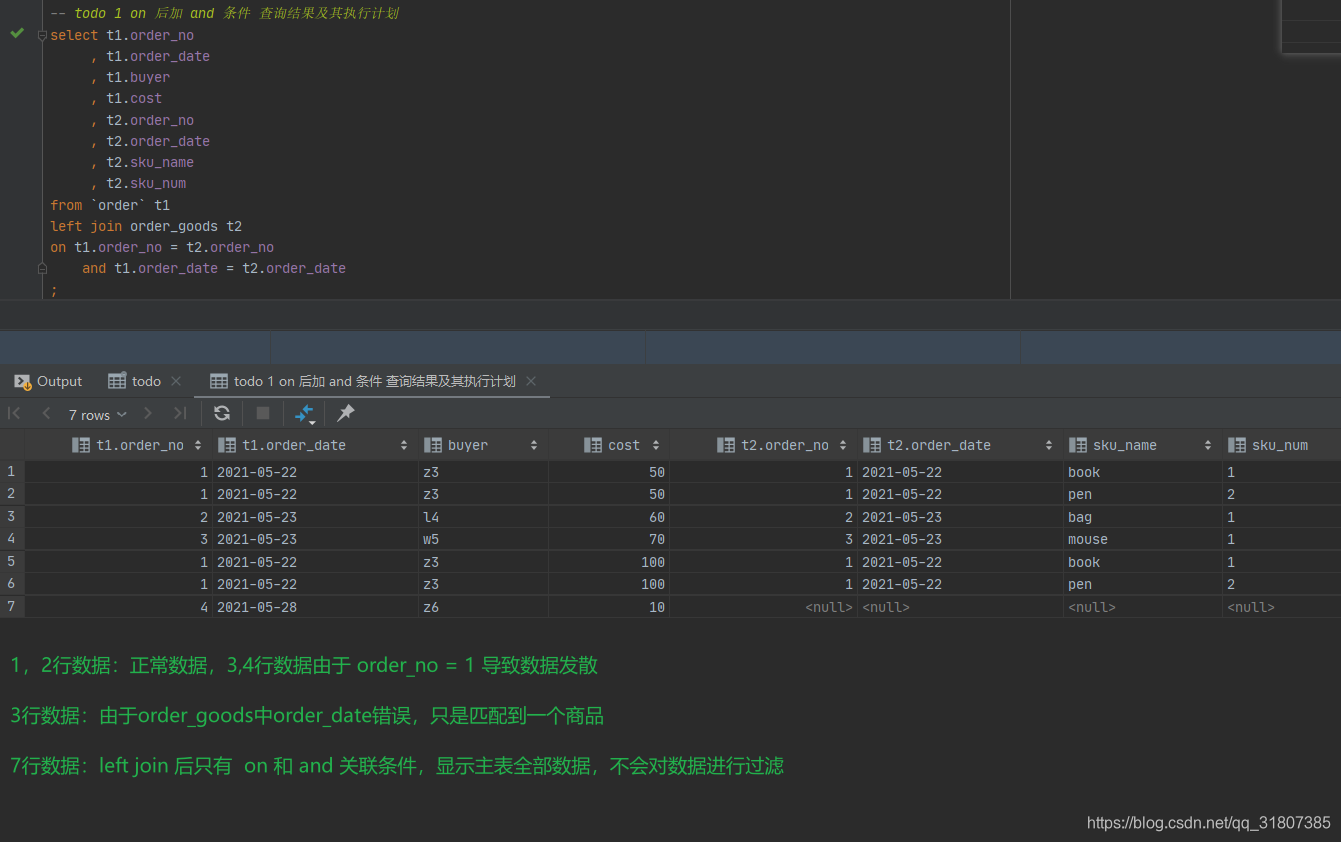
Task: Click the sku_name cell 'mouse'
Action: click(x=1141, y=539)
